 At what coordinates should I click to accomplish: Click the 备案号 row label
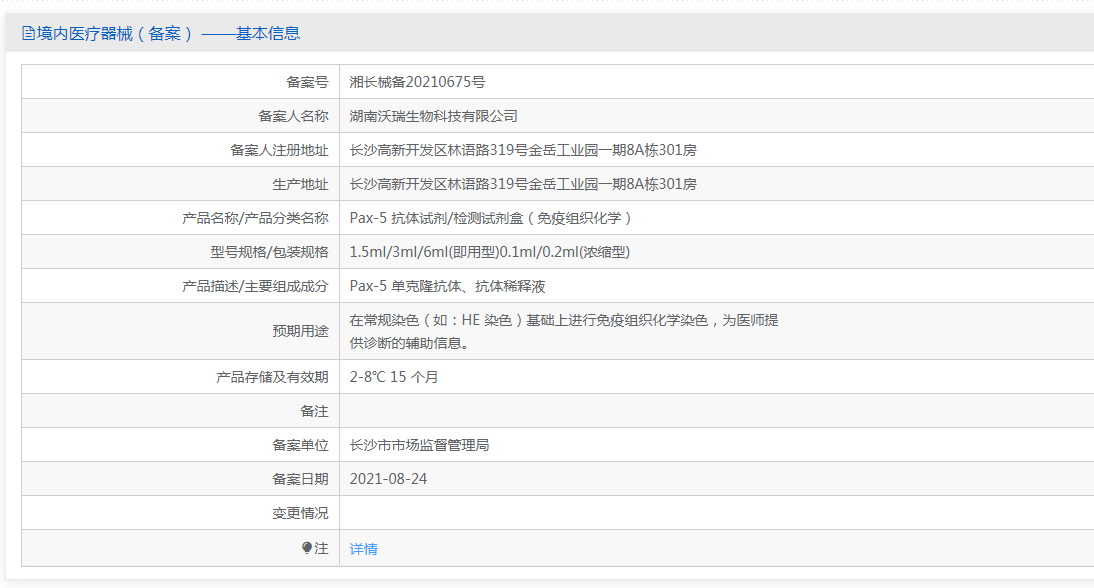click(307, 82)
